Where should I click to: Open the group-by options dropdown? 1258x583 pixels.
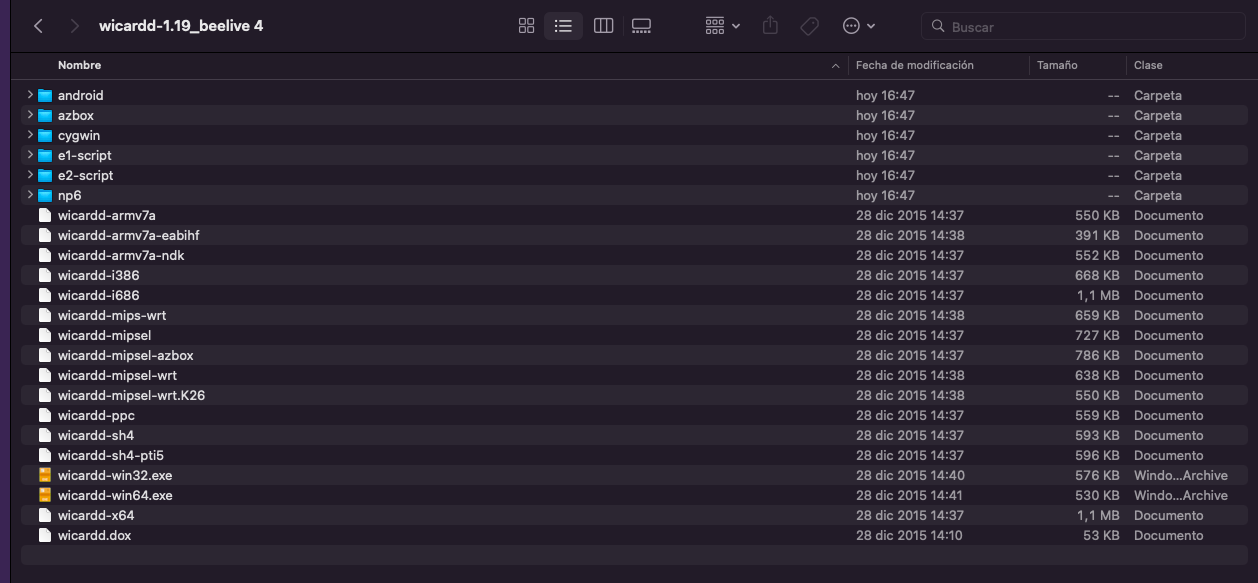pos(722,26)
